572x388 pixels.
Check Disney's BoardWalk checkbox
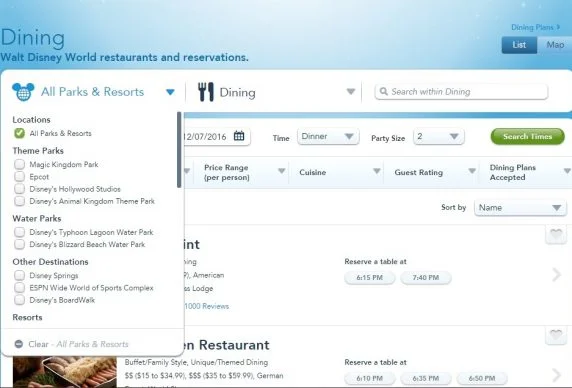[20, 300]
